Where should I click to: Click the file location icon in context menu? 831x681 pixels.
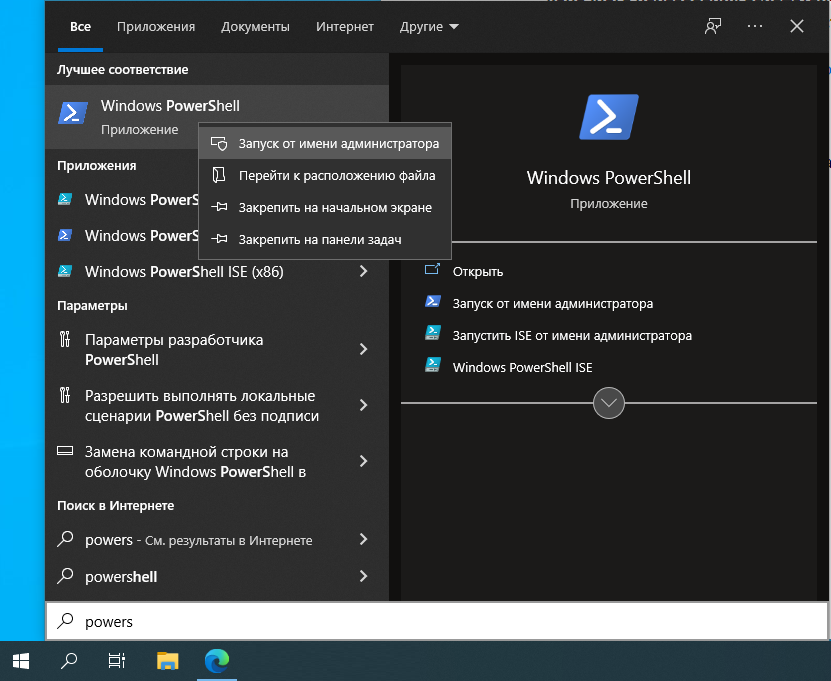click(219, 175)
